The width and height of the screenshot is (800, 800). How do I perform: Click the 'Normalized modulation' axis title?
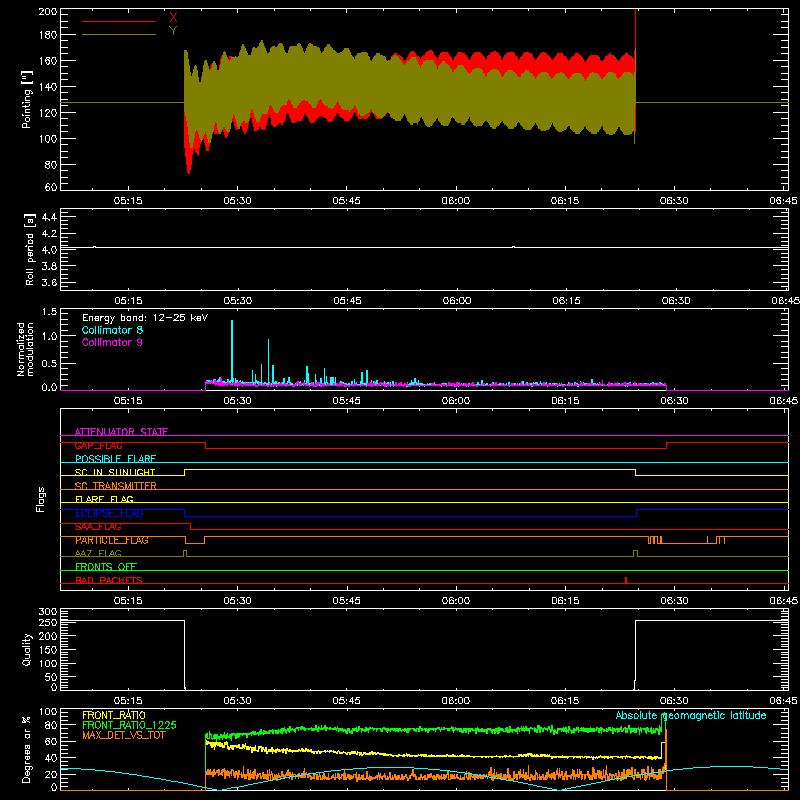pos(25,349)
